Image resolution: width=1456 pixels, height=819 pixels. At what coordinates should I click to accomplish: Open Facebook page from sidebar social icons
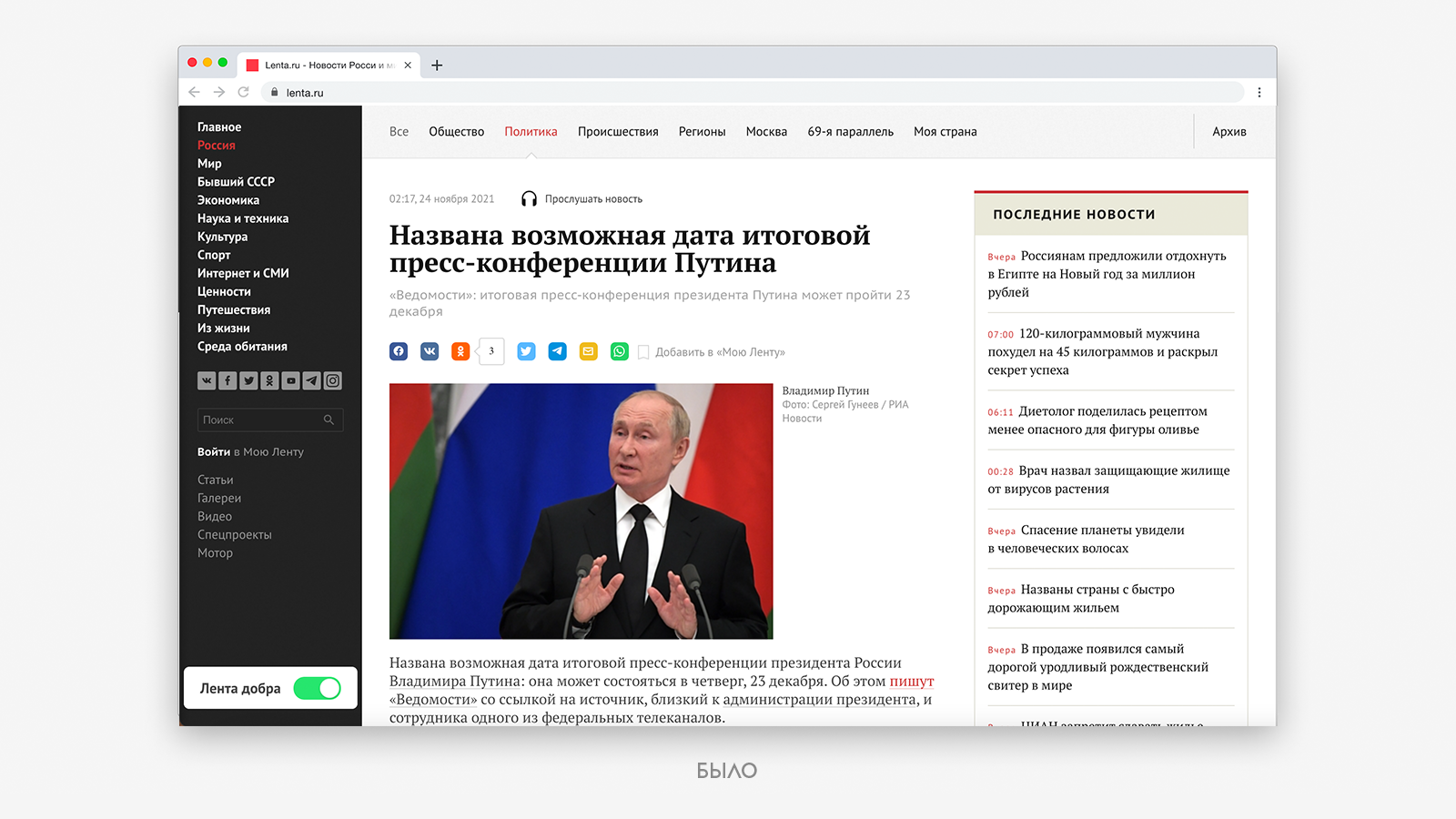click(x=227, y=381)
